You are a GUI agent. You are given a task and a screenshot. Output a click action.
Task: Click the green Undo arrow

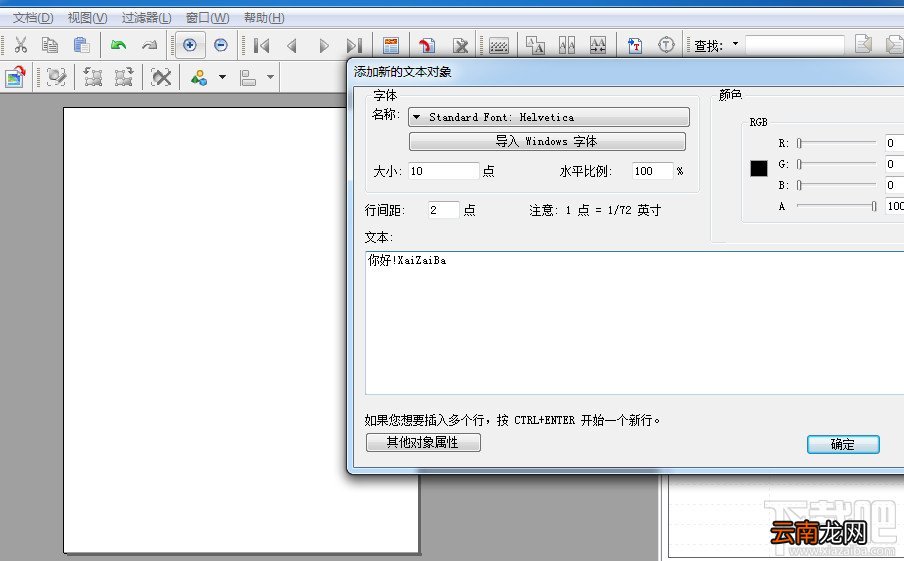click(x=118, y=45)
